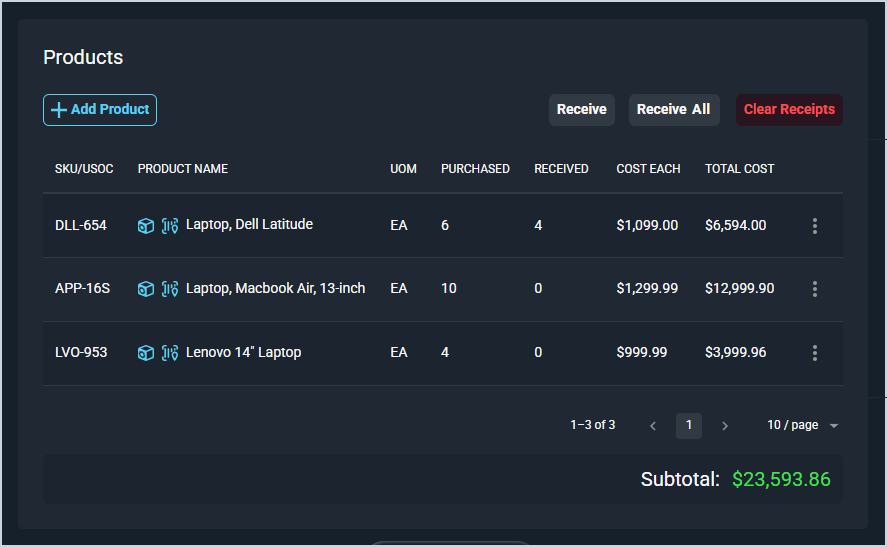Open the three-dot menu for Dell Latitude row
887x547 pixels.
coord(815,226)
